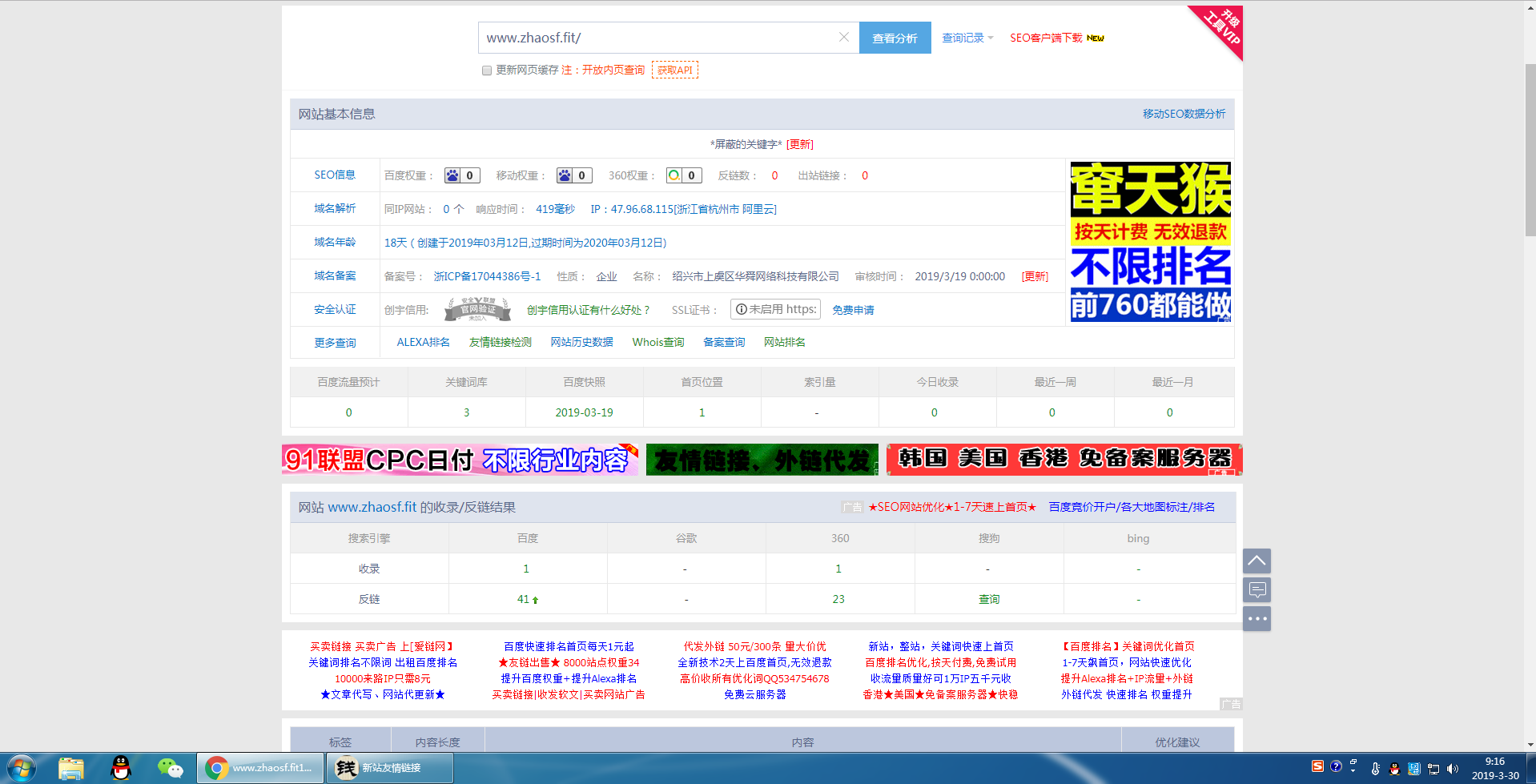The width and height of the screenshot is (1536, 784).
Task: Open the ALEXA排名 link
Action: (x=423, y=342)
